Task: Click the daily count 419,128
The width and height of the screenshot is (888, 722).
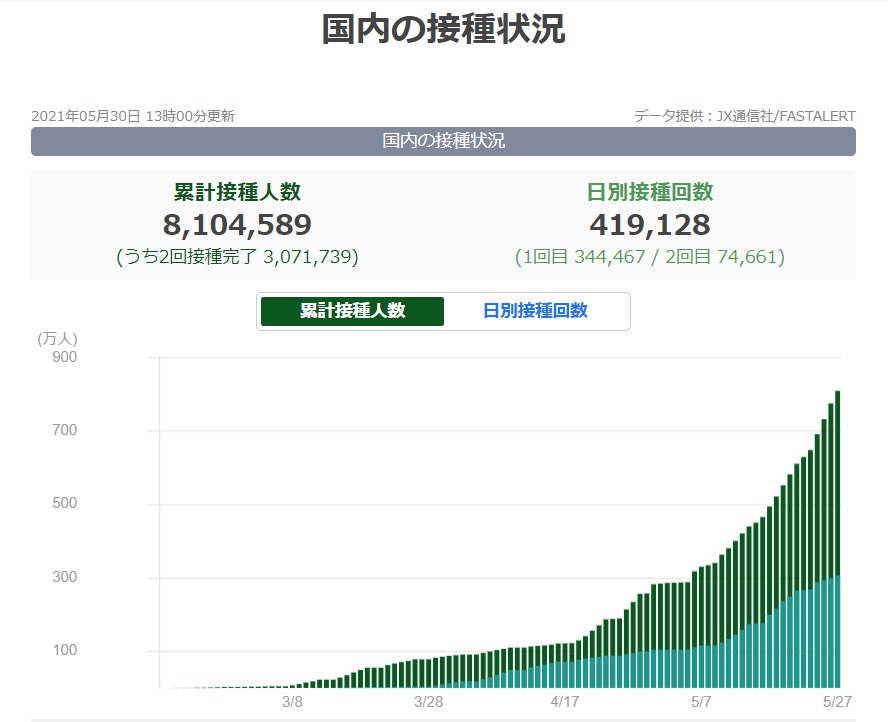Action: click(x=650, y=225)
